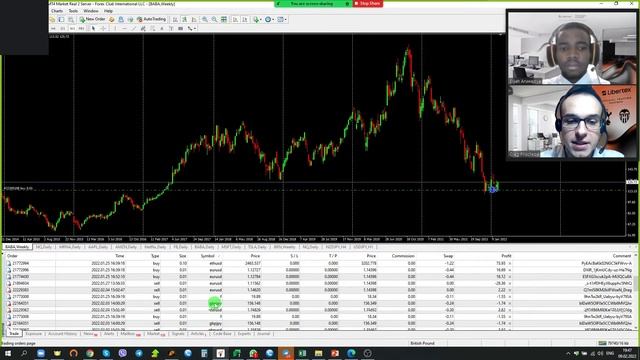Toggle the chart auto scroll icon

[235, 19]
